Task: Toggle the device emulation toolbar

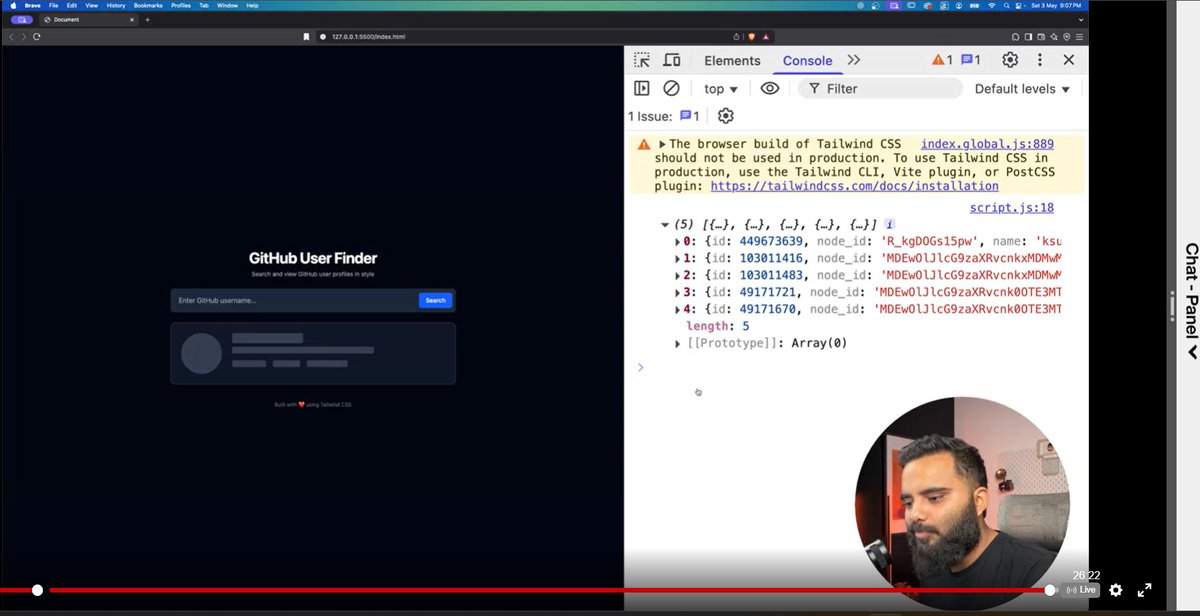Action: (671, 60)
